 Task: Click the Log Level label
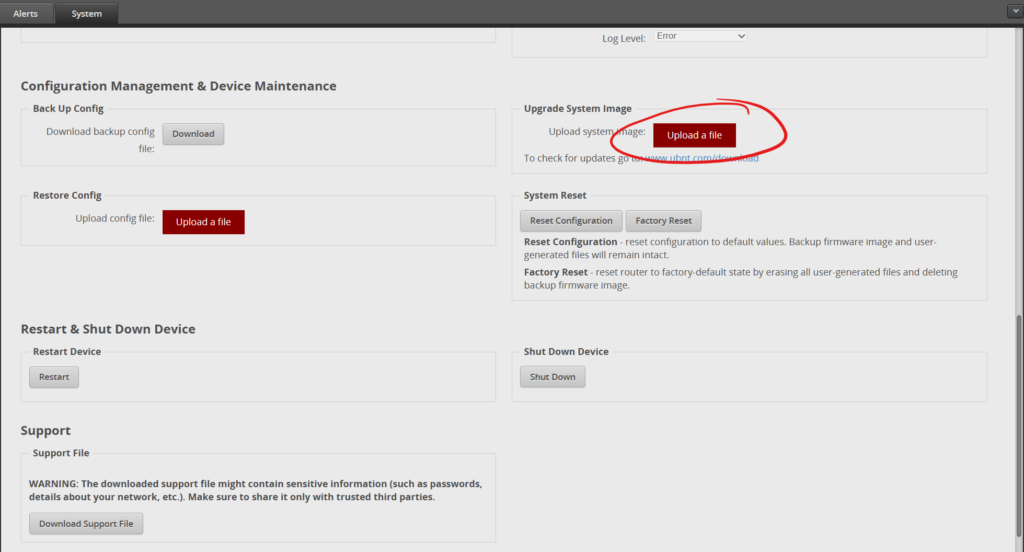coord(624,38)
